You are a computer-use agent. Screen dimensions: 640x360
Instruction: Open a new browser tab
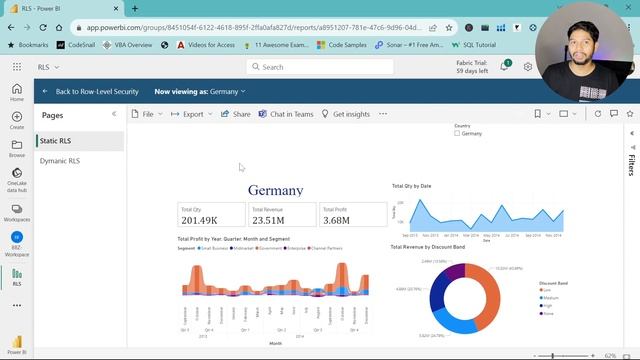135,9
